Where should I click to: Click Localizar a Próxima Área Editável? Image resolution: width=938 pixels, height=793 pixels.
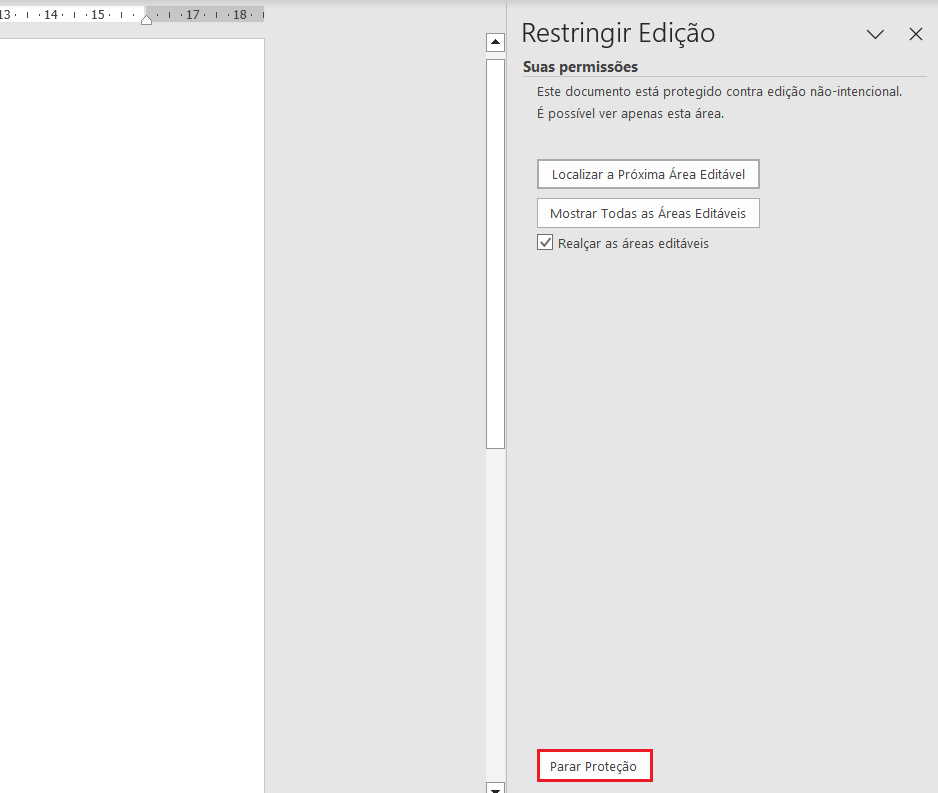point(648,174)
